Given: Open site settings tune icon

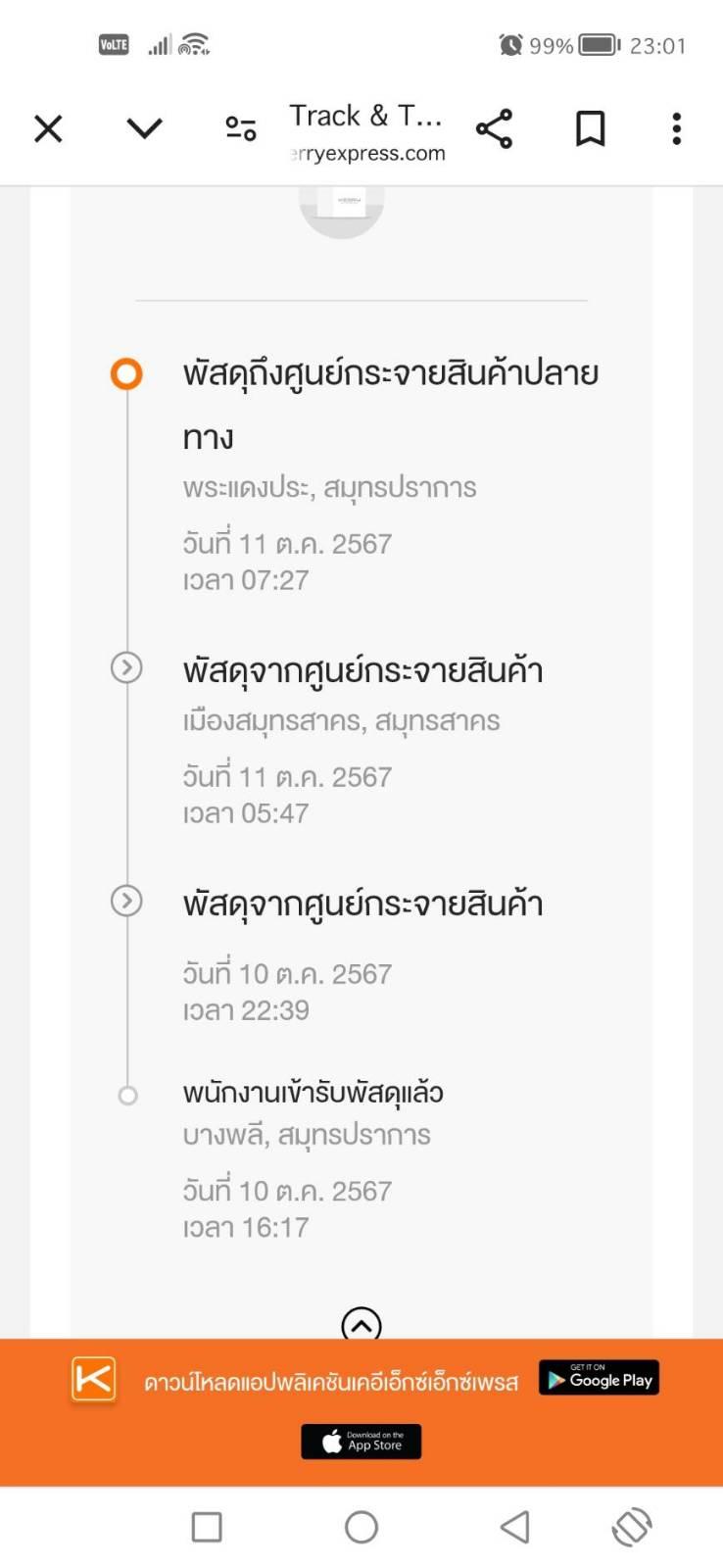Looking at the screenshot, I should tap(241, 128).
